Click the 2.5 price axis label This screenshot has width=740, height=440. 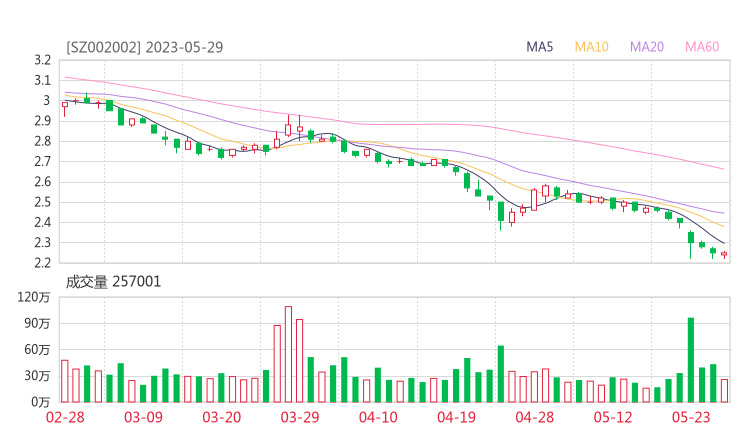(x=42, y=202)
